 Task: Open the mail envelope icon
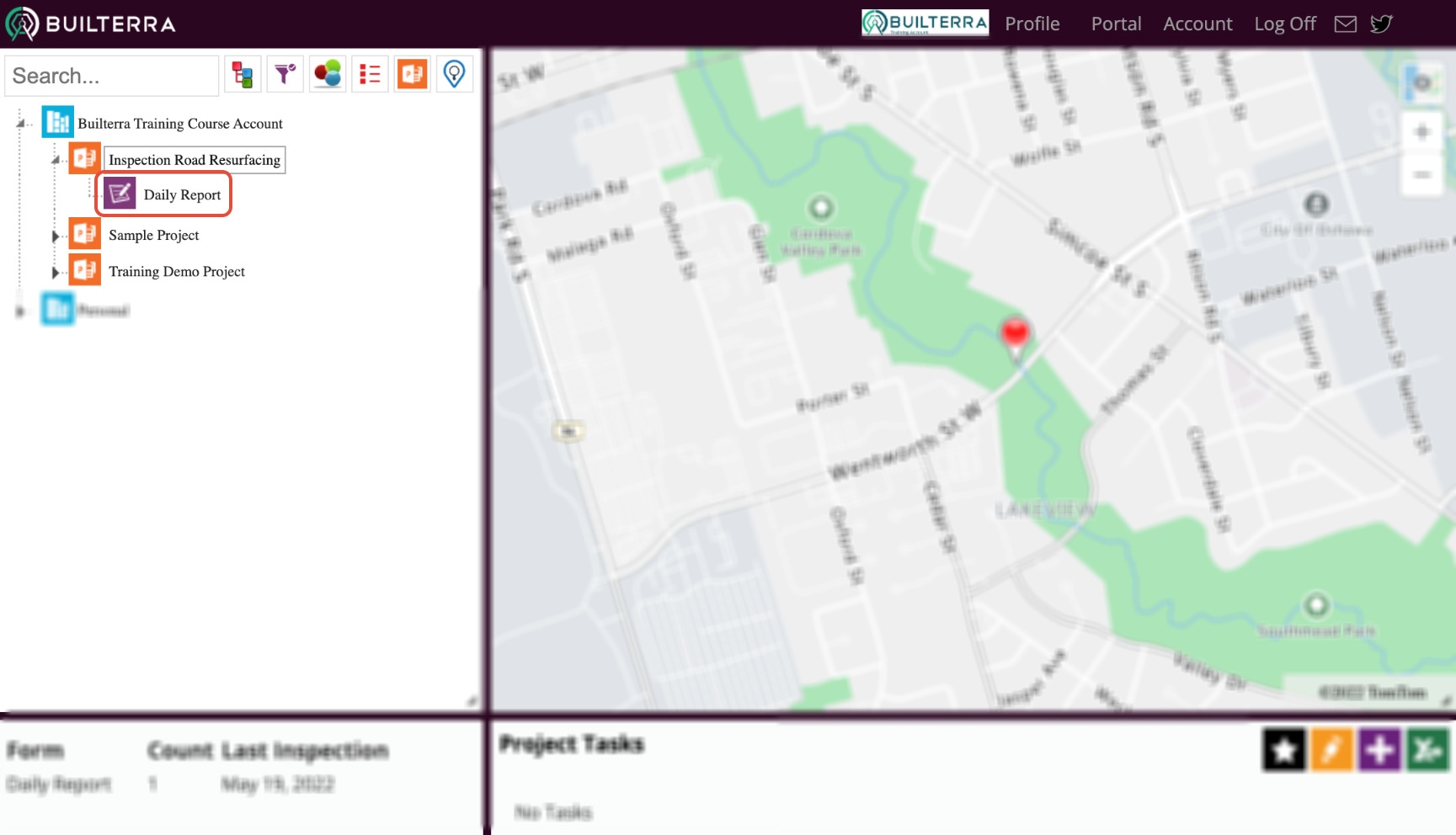(1346, 24)
